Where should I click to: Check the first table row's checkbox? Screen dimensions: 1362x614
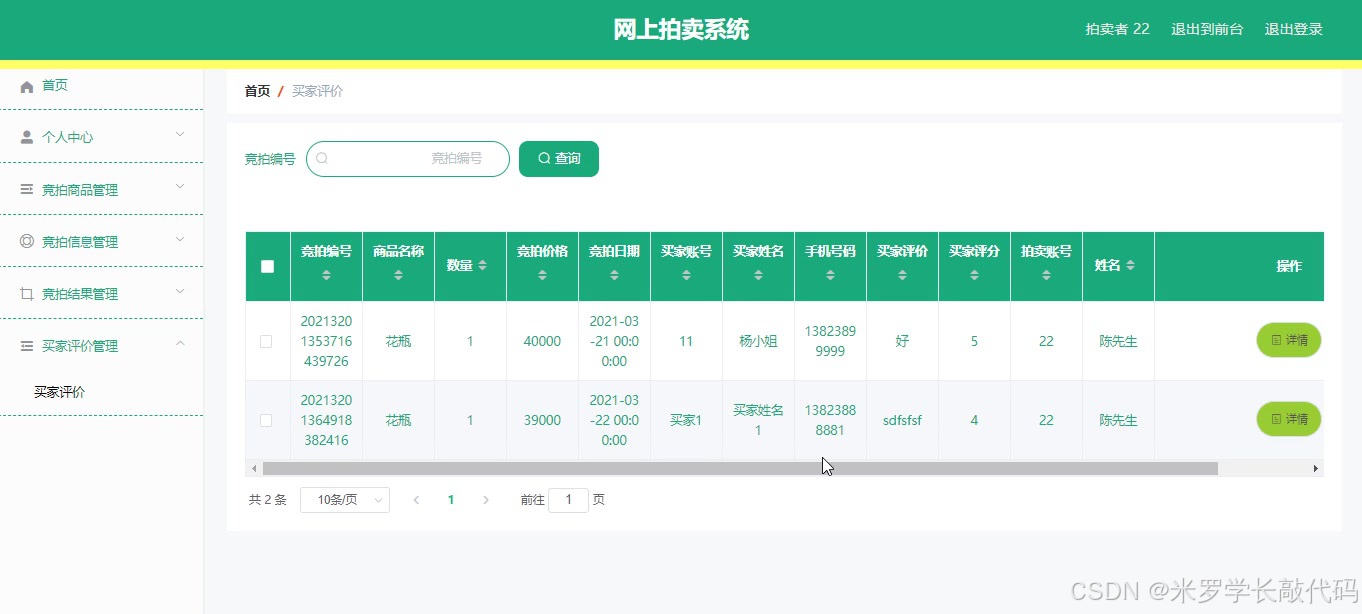point(266,340)
